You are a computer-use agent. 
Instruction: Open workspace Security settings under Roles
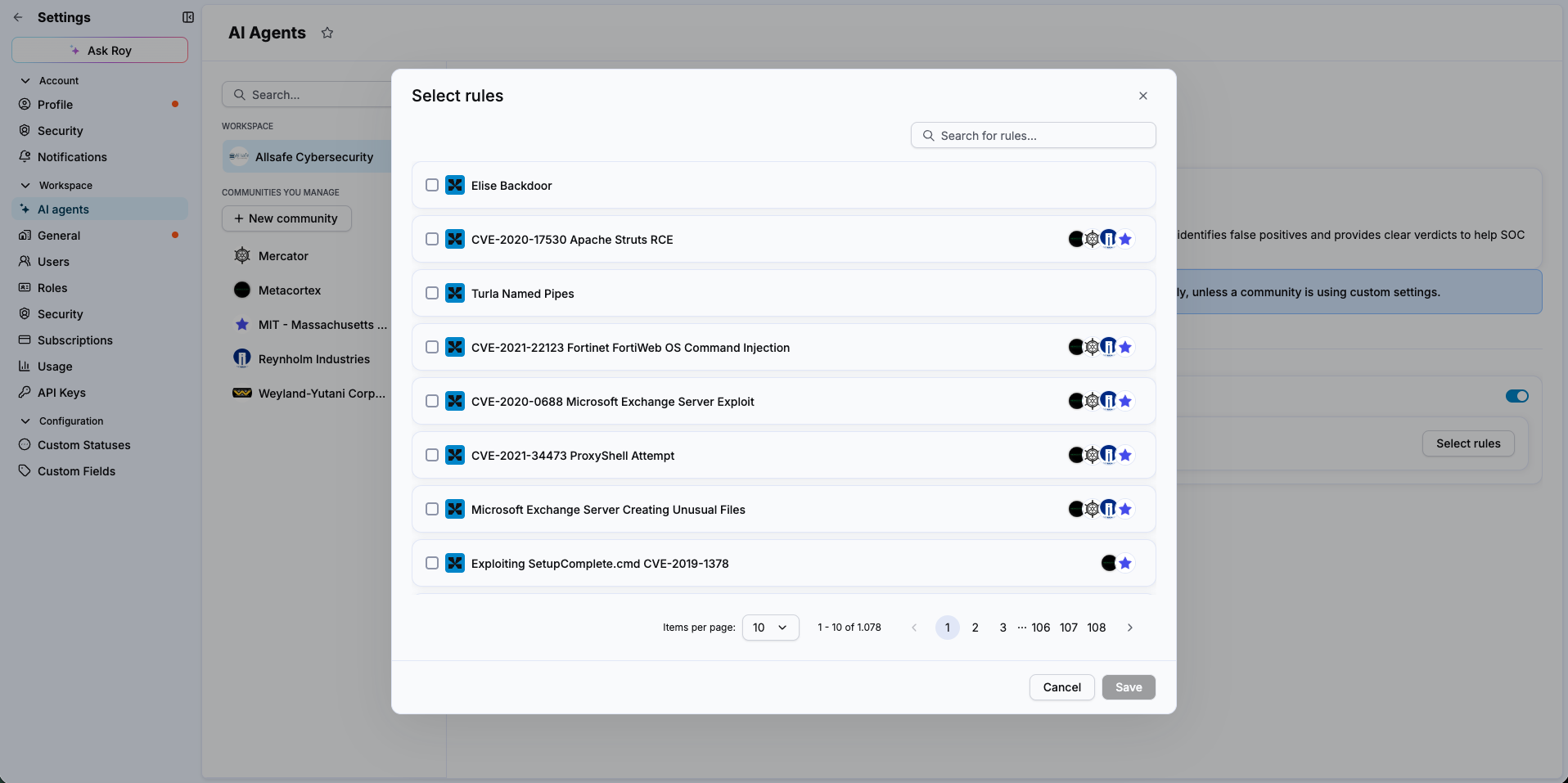[100, 314]
